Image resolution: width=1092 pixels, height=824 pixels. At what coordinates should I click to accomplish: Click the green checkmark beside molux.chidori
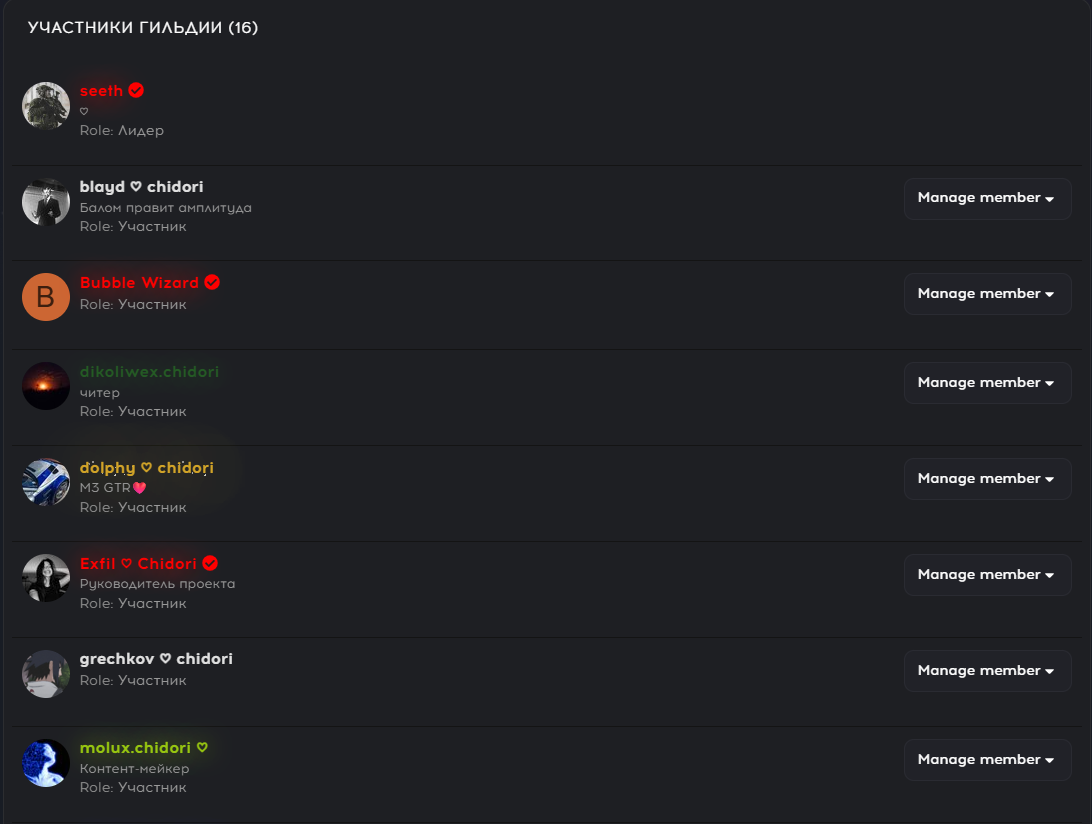pyautogui.click(x=203, y=746)
